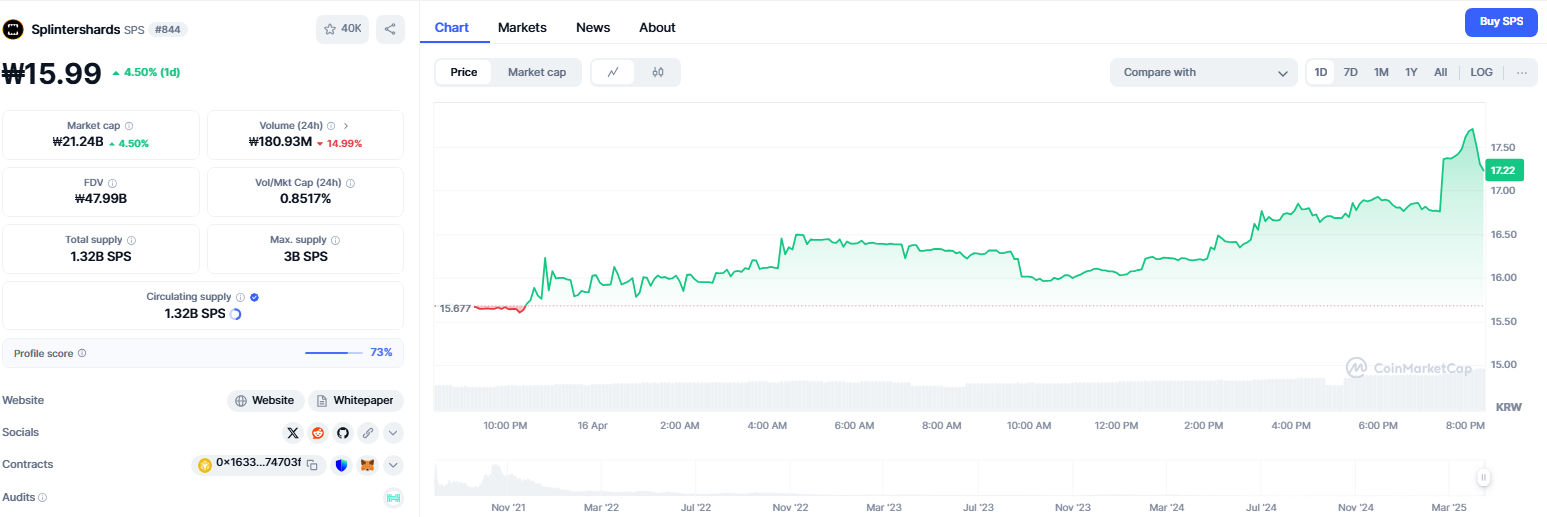Show Vol/Mkt Cap (24h) info icon
The image size is (1547, 517).
tap(350, 183)
